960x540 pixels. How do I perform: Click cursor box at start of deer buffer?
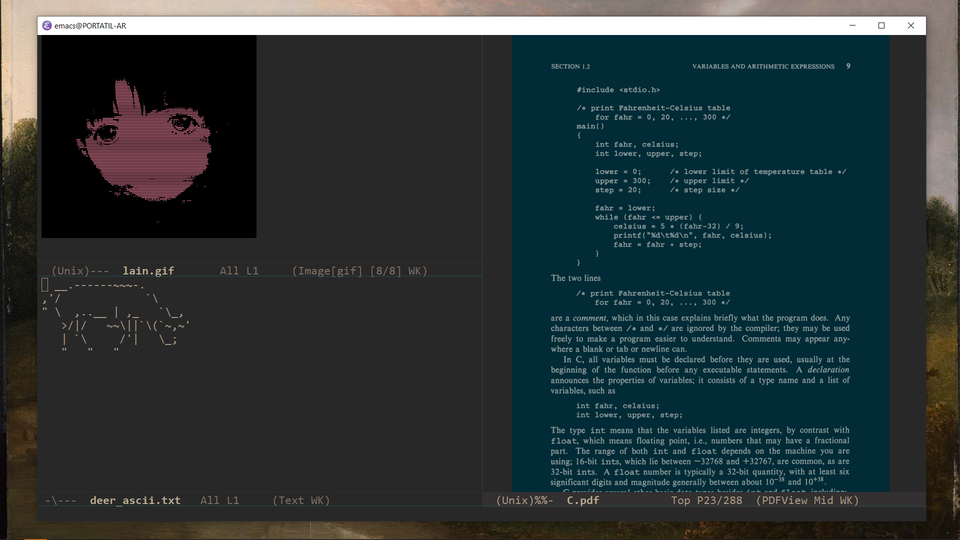click(x=45, y=285)
